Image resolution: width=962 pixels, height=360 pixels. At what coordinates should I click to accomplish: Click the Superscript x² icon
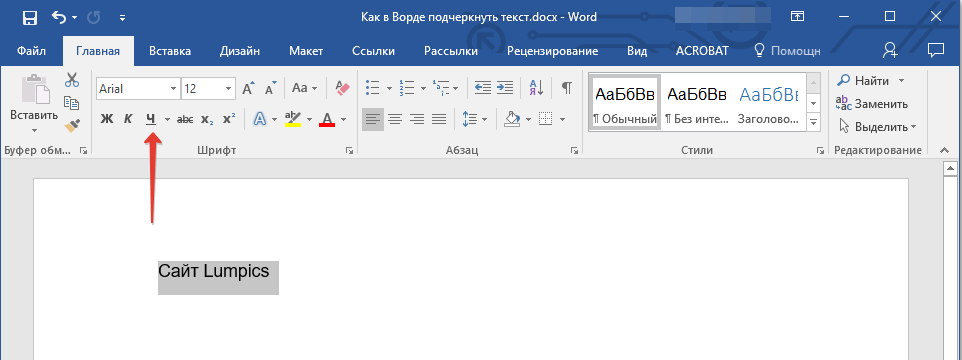click(x=229, y=120)
